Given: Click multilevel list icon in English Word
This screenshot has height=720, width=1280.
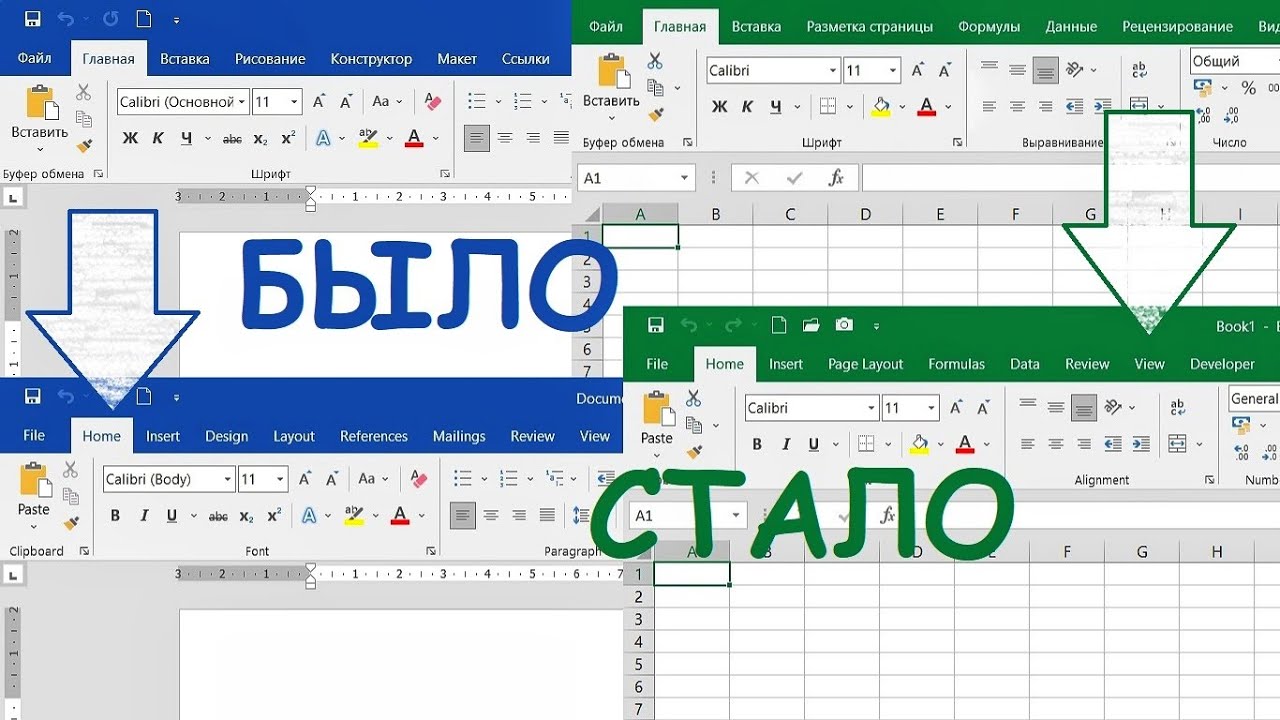Looking at the screenshot, I should coord(552,478).
